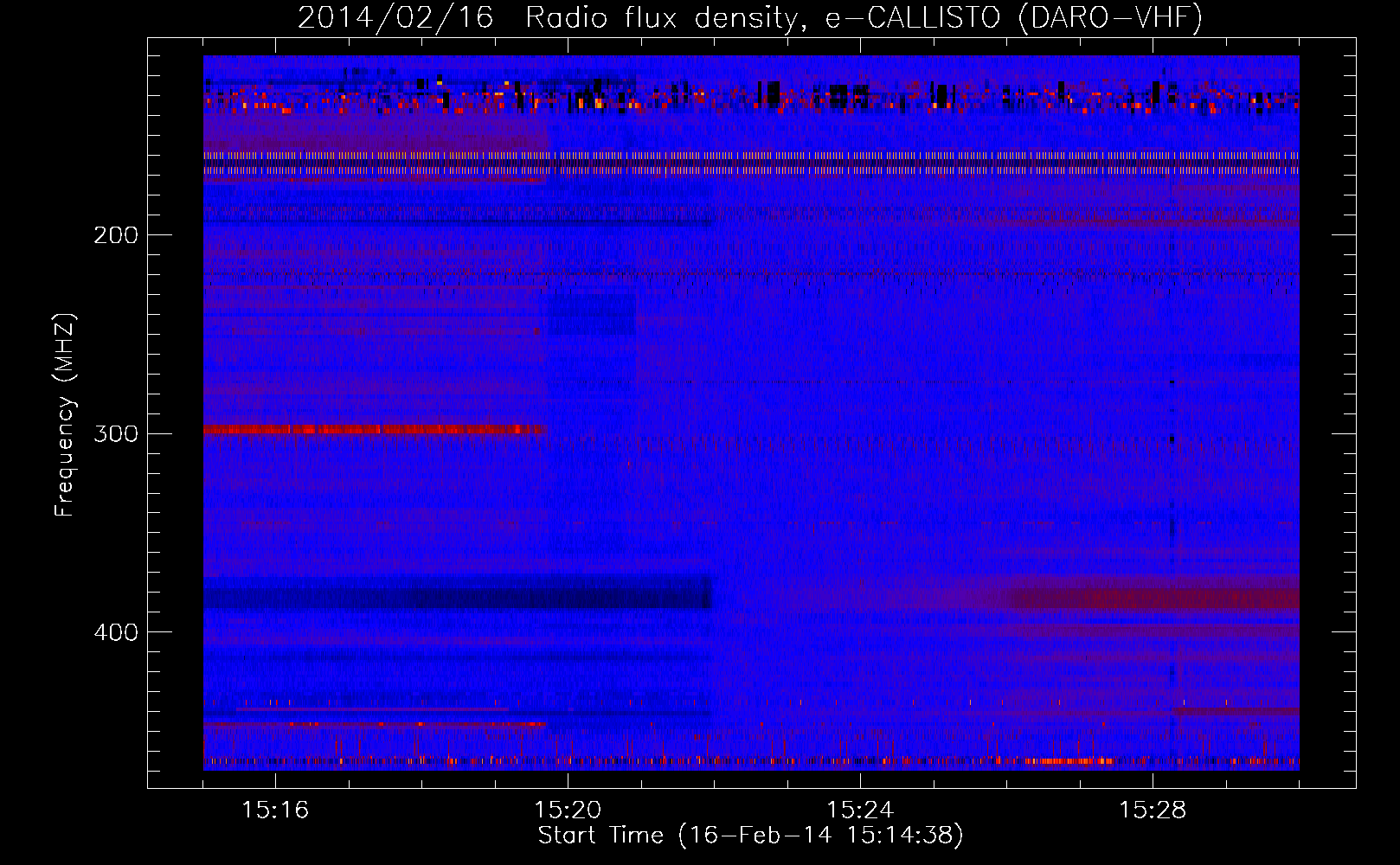The height and width of the screenshot is (865, 1400).
Task: Click the 'Start Time (16-Feb-14 15:14:38)' label
Action: [x=750, y=836]
